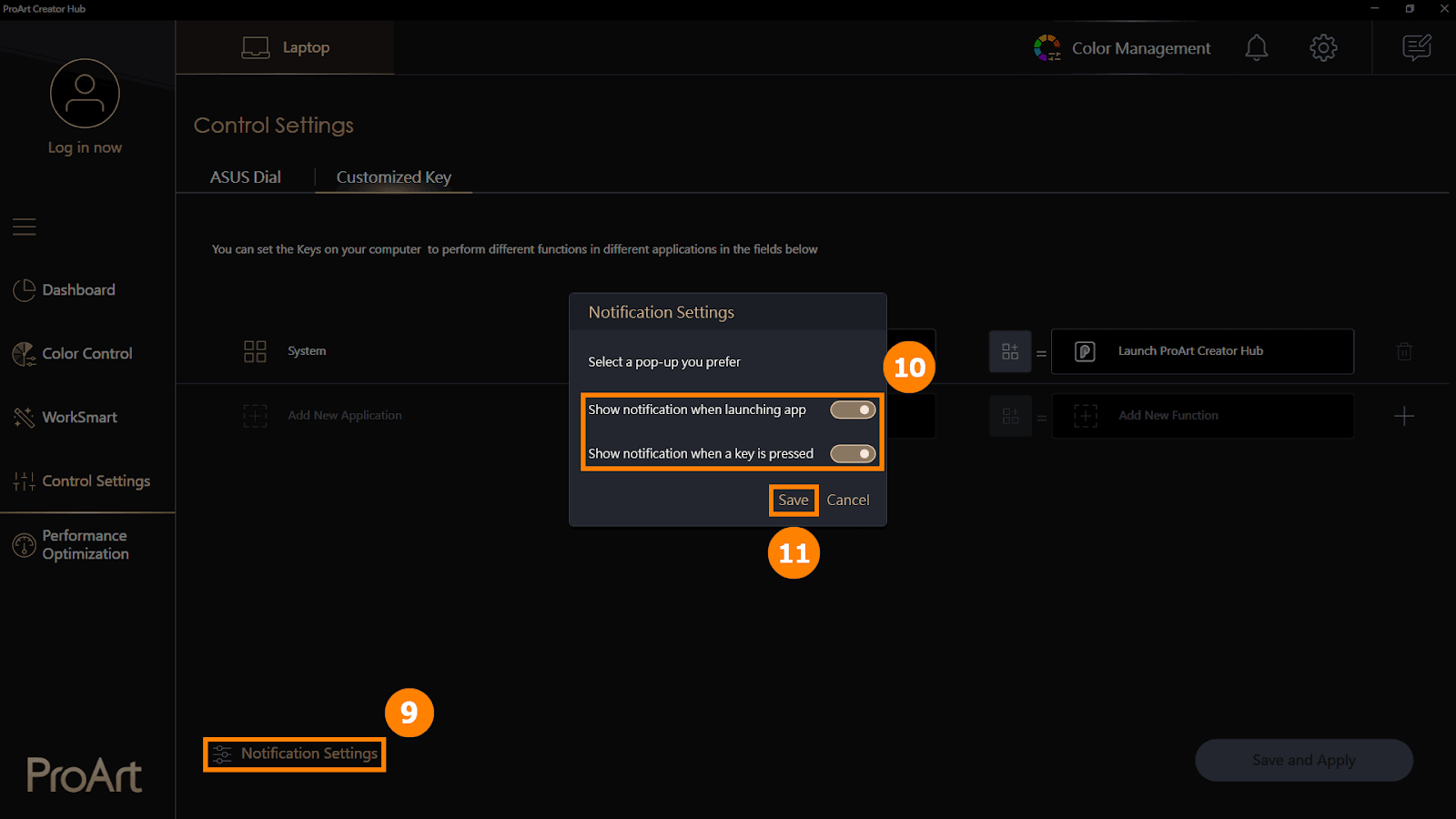Click the Notification Settings sliders icon

(222, 753)
